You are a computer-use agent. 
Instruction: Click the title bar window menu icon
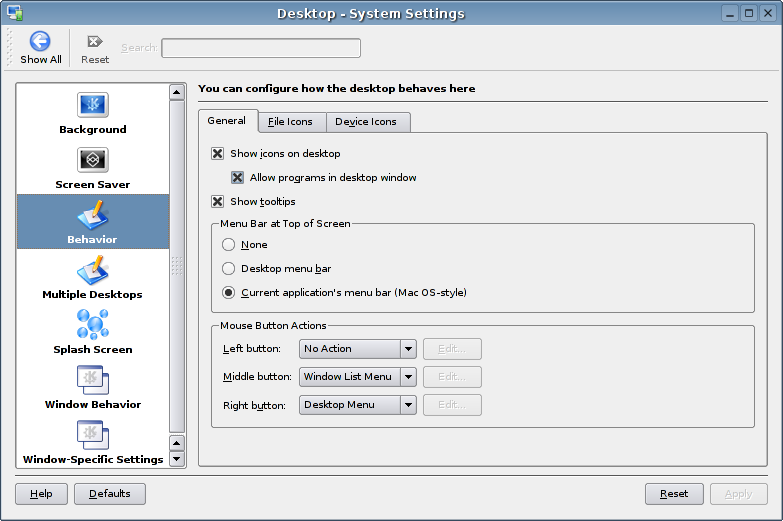(14, 13)
